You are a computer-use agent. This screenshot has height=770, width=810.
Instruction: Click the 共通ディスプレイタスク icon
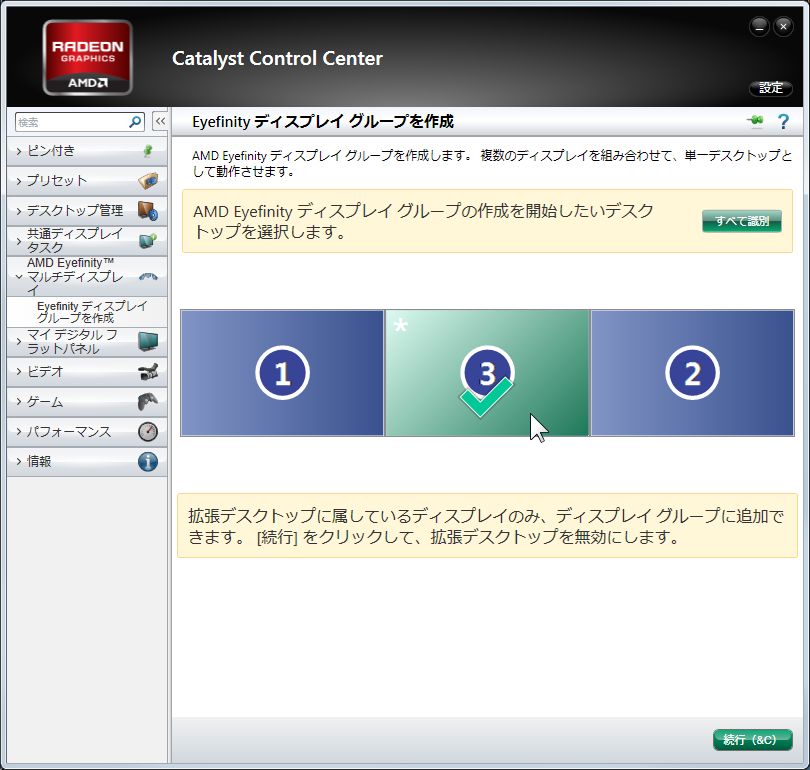(148, 241)
